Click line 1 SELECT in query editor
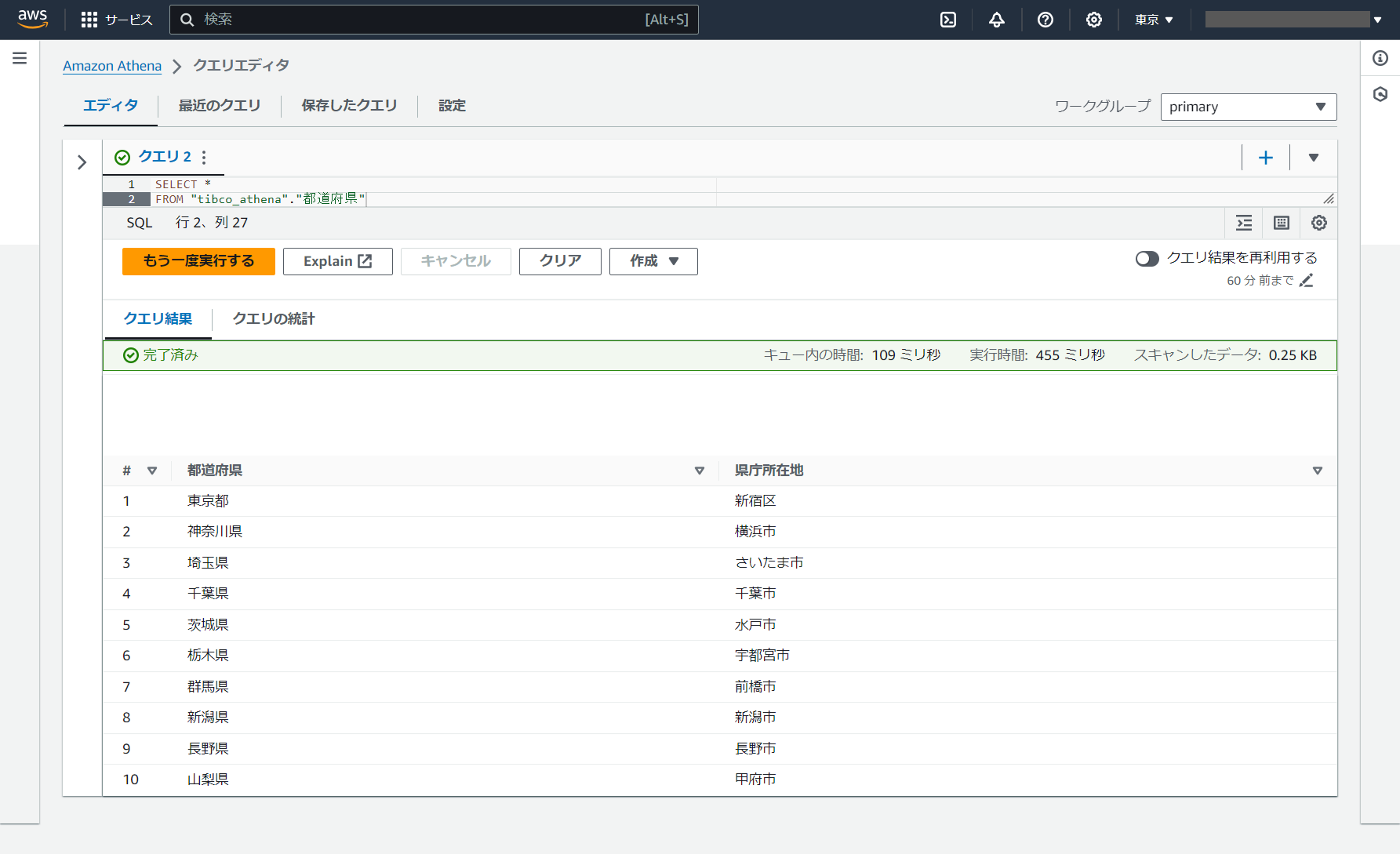This screenshot has height=854, width=1400. click(183, 184)
